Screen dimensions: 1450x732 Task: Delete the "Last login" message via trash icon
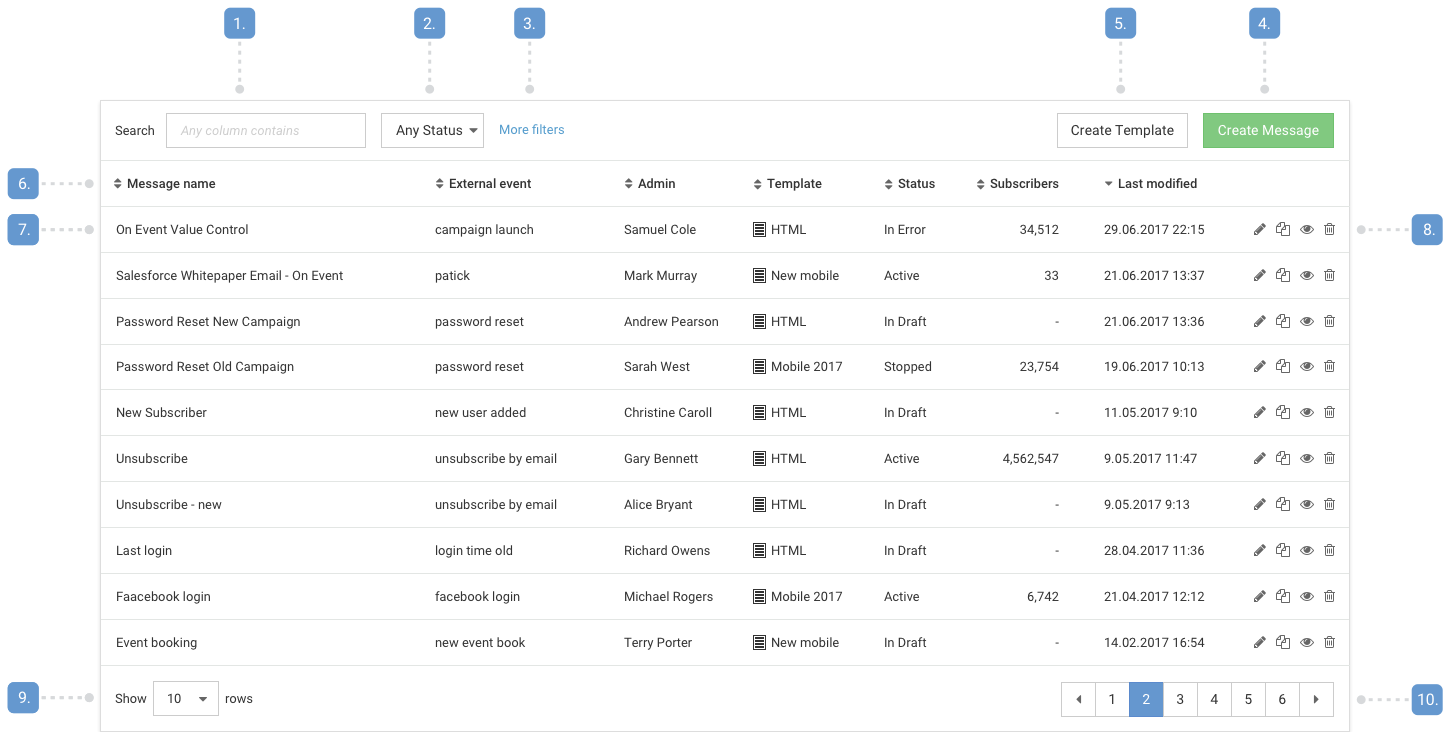(x=1329, y=550)
